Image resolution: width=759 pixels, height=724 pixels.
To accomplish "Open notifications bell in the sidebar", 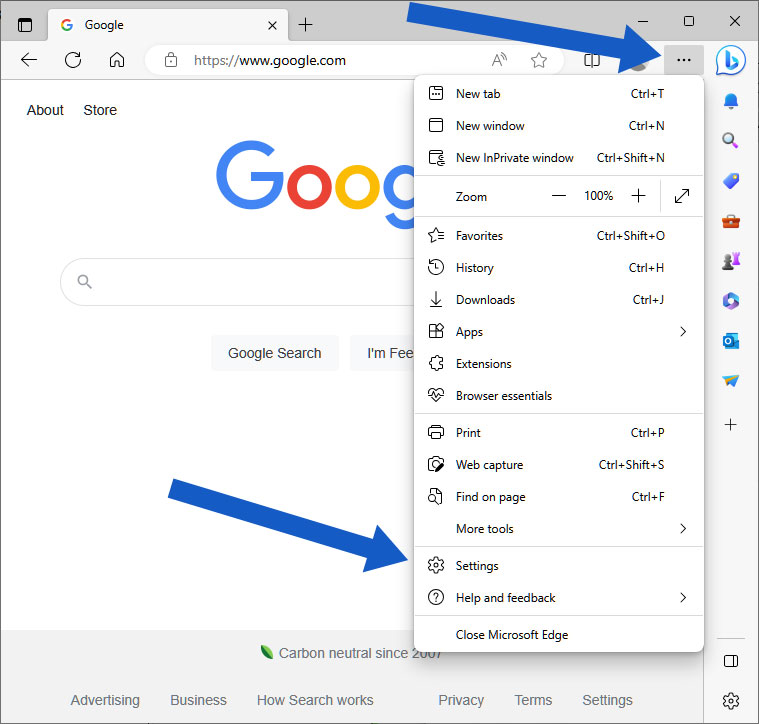I will click(x=731, y=101).
